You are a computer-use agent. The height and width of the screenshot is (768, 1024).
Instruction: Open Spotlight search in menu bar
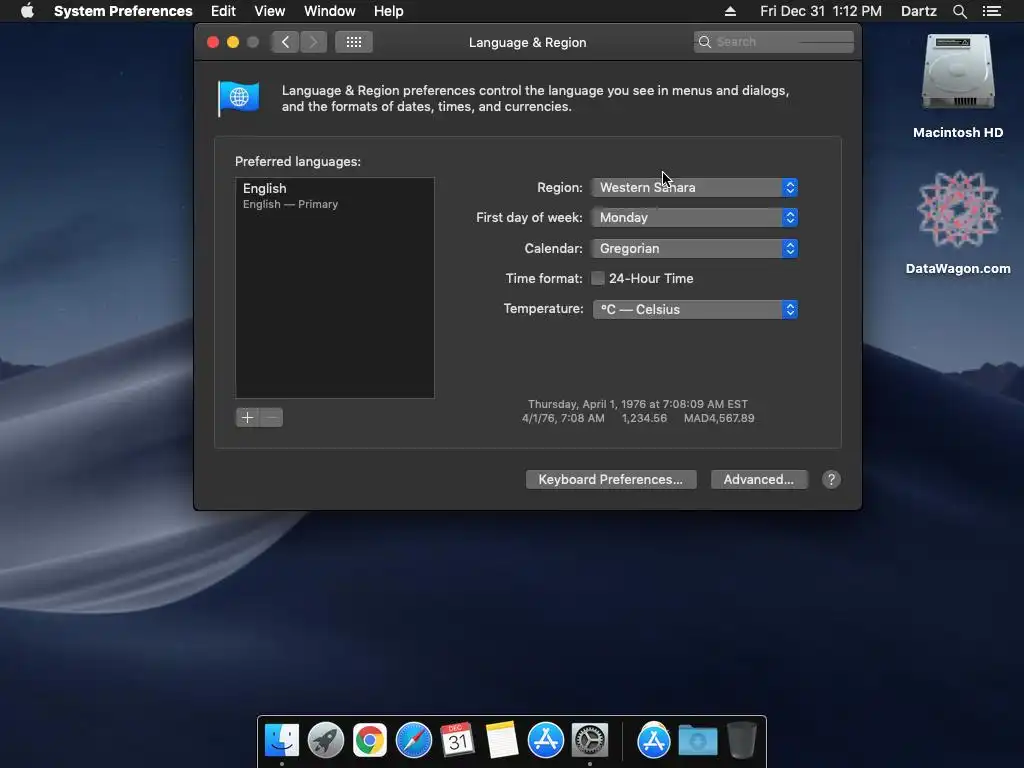coord(959,11)
